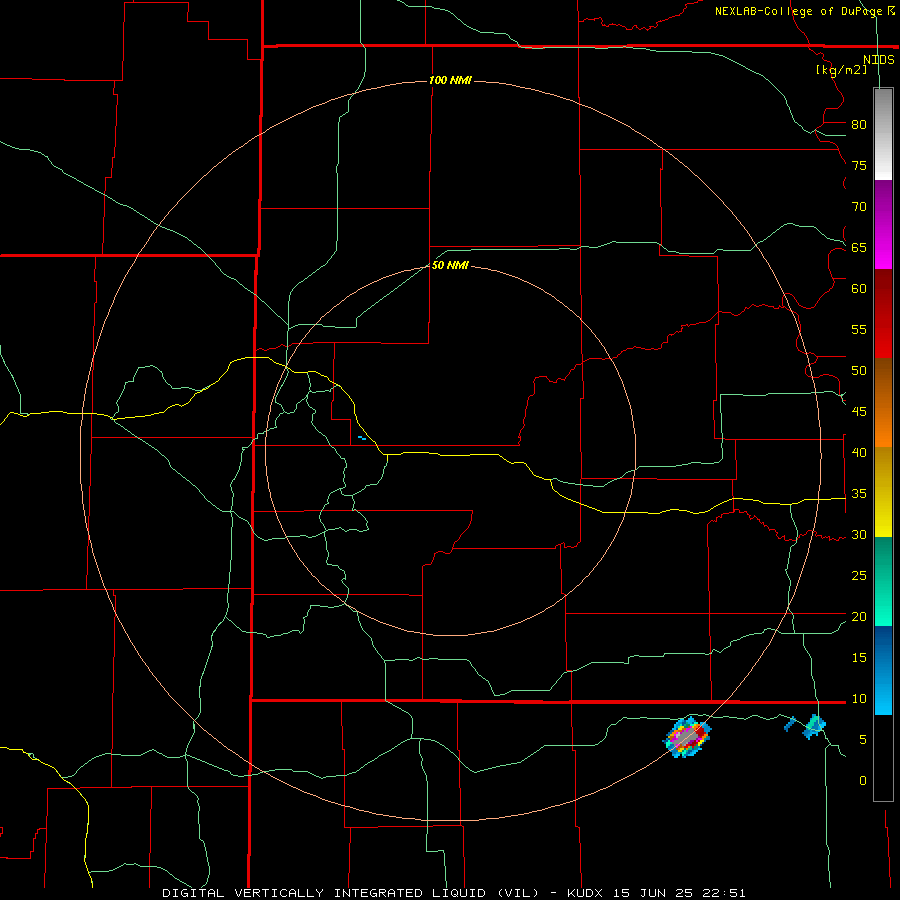Click the '45' scale value
The height and width of the screenshot is (900, 900).
coord(859,412)
